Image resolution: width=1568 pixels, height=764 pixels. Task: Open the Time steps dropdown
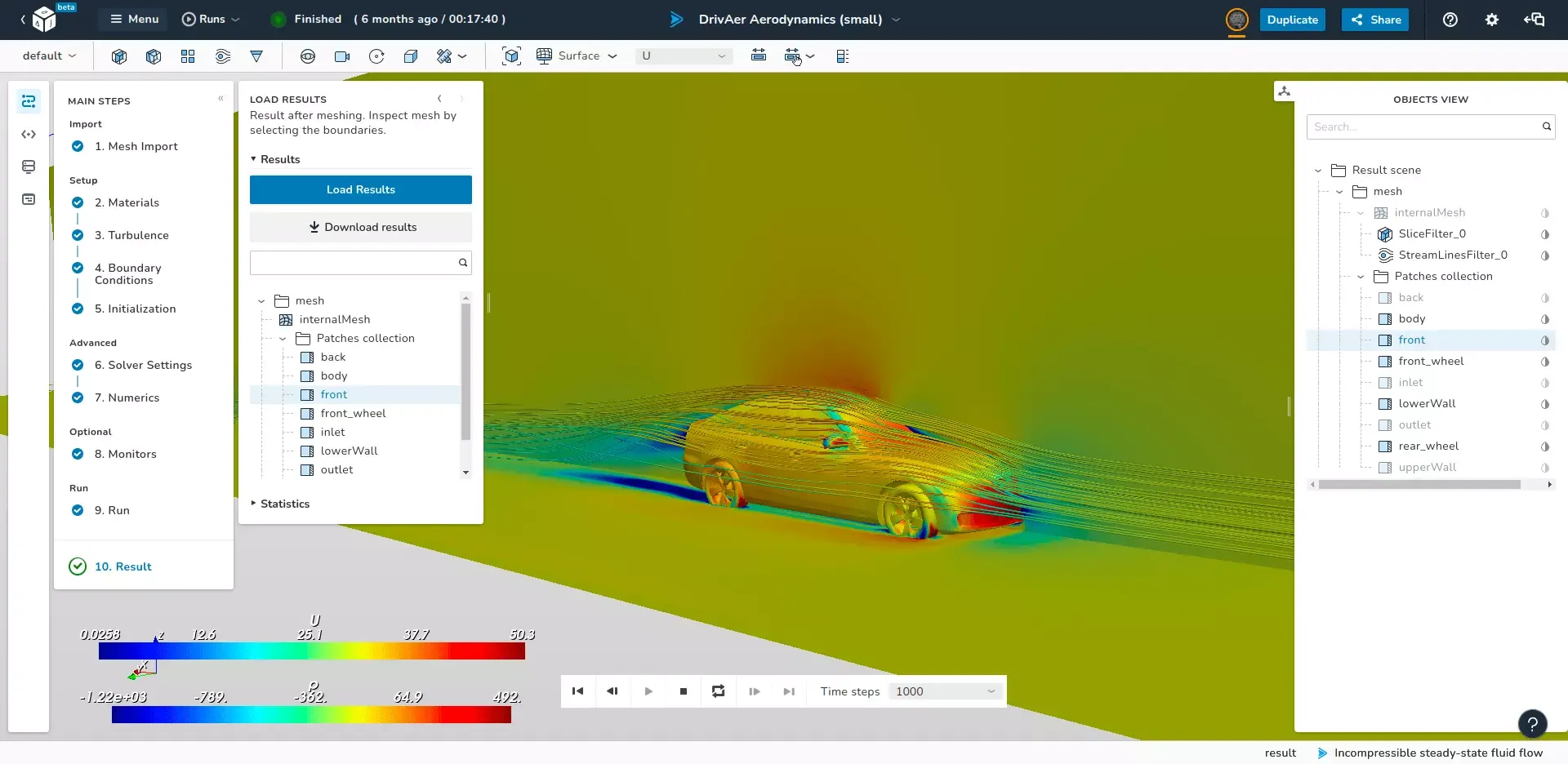946,691
